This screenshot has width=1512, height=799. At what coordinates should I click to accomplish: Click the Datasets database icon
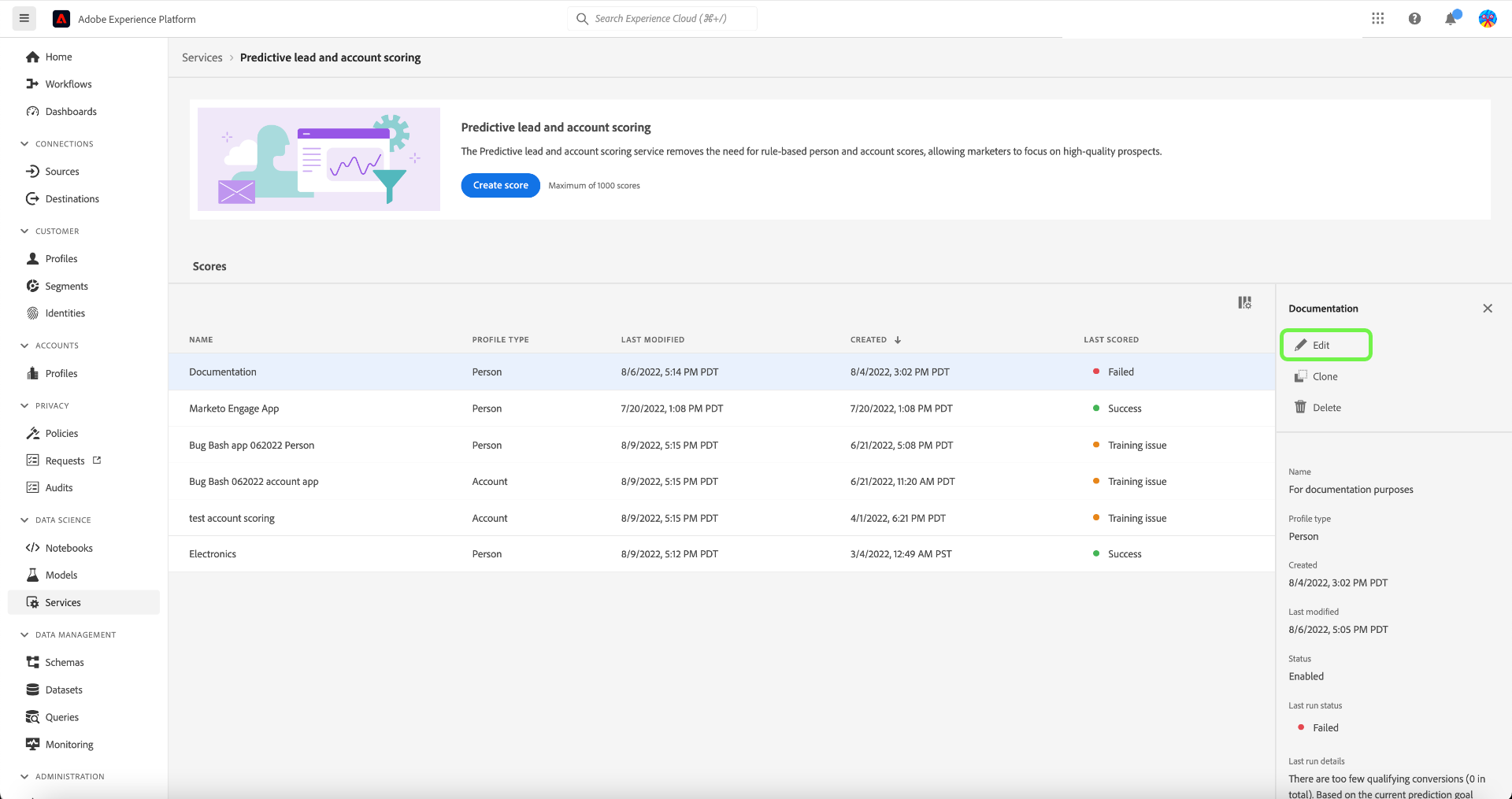coord(32,690)
